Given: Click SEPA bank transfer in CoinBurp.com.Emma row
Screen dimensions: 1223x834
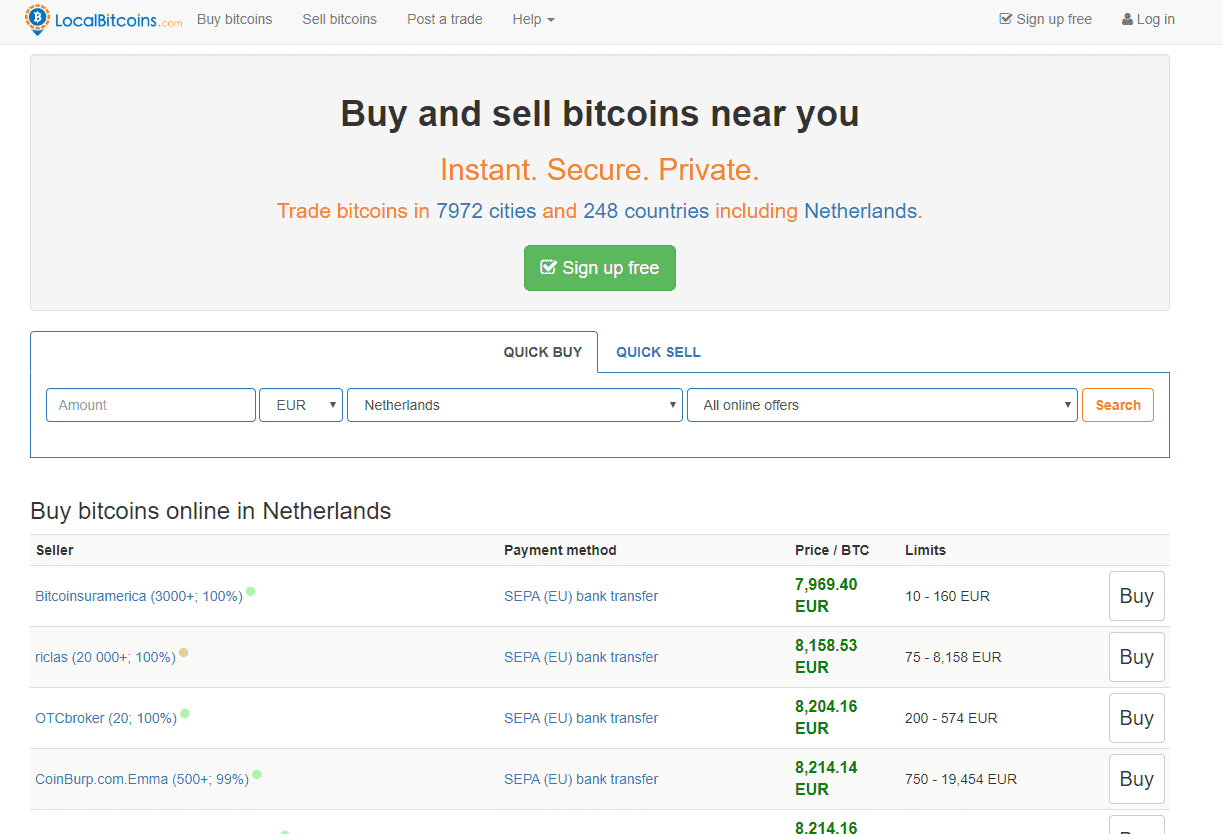Looking at the screenshot, I should coord(581,779).
